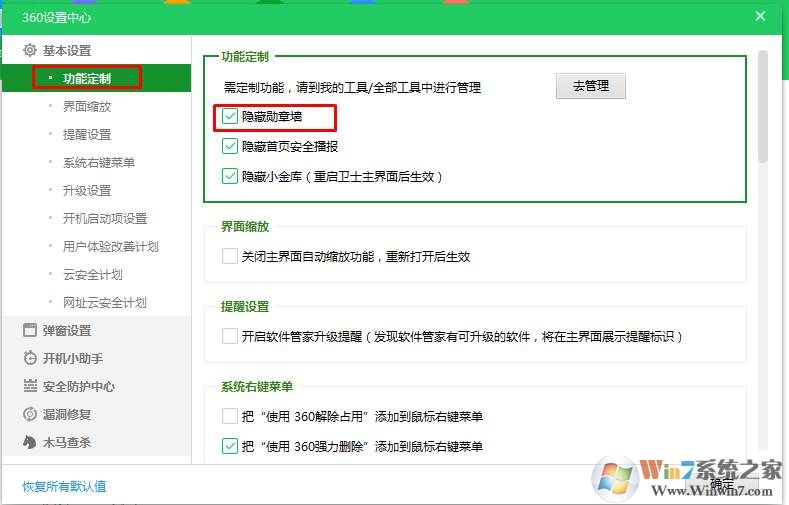Enable 开启软件管家升级提醒 checkbox
The height and width of the screenshot is (505, 789).
coord(230,336)
